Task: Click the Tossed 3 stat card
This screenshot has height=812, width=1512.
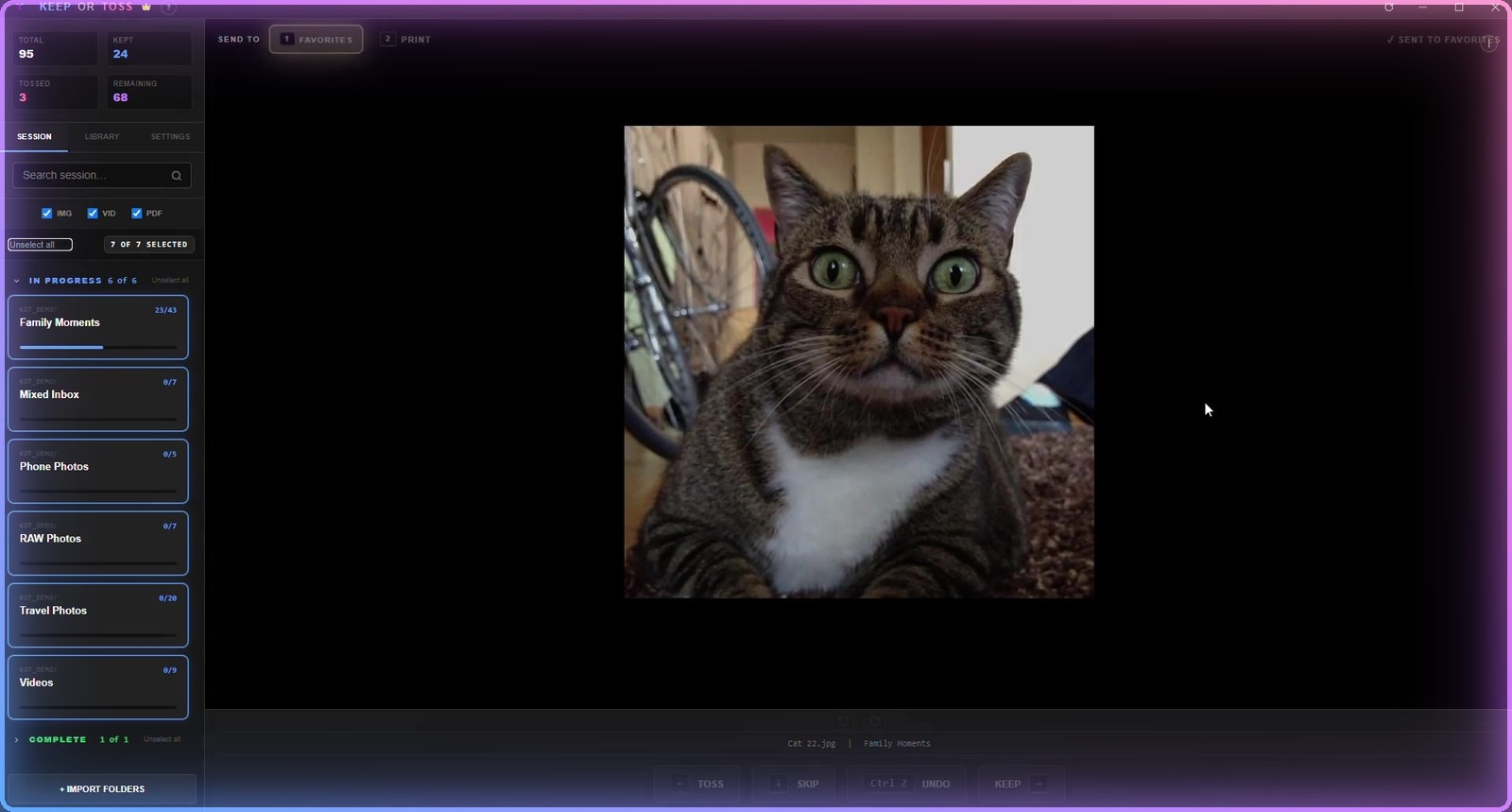Action: [x=55, y=92]
